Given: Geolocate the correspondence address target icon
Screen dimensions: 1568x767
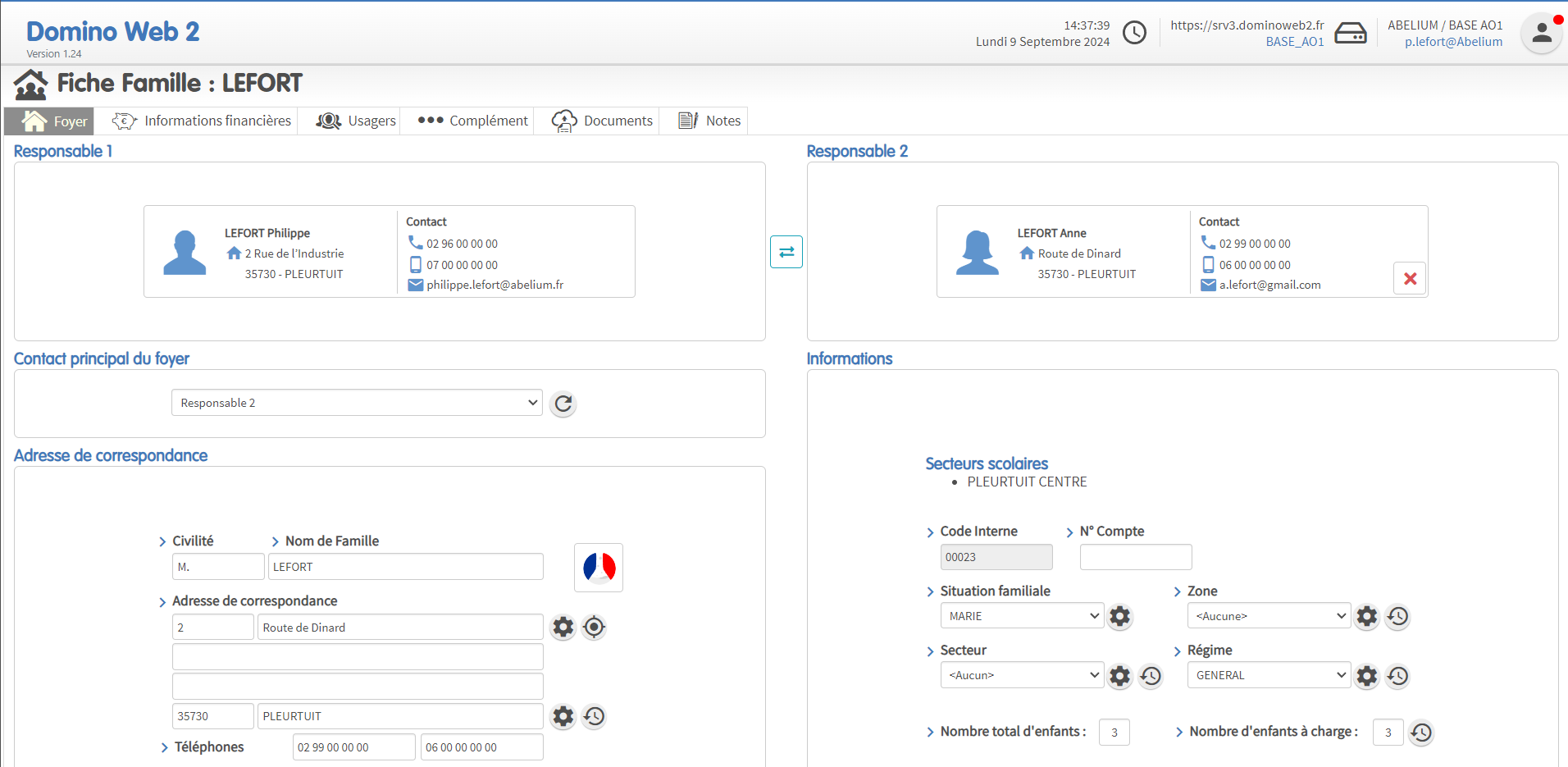Looking at the screenshot, I should click(x=594, y=628).
